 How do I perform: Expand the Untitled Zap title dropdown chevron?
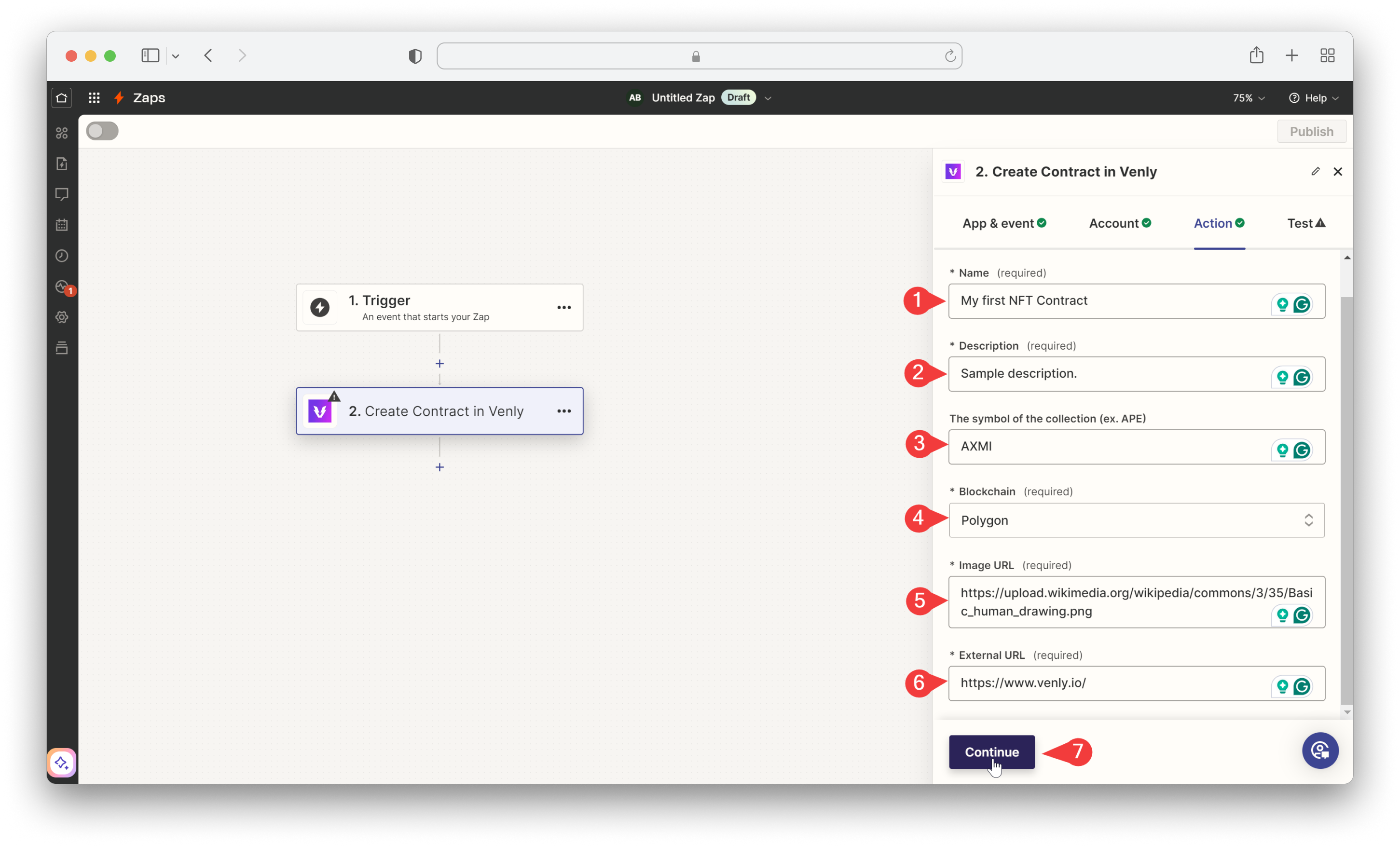(x=768, y=98)
